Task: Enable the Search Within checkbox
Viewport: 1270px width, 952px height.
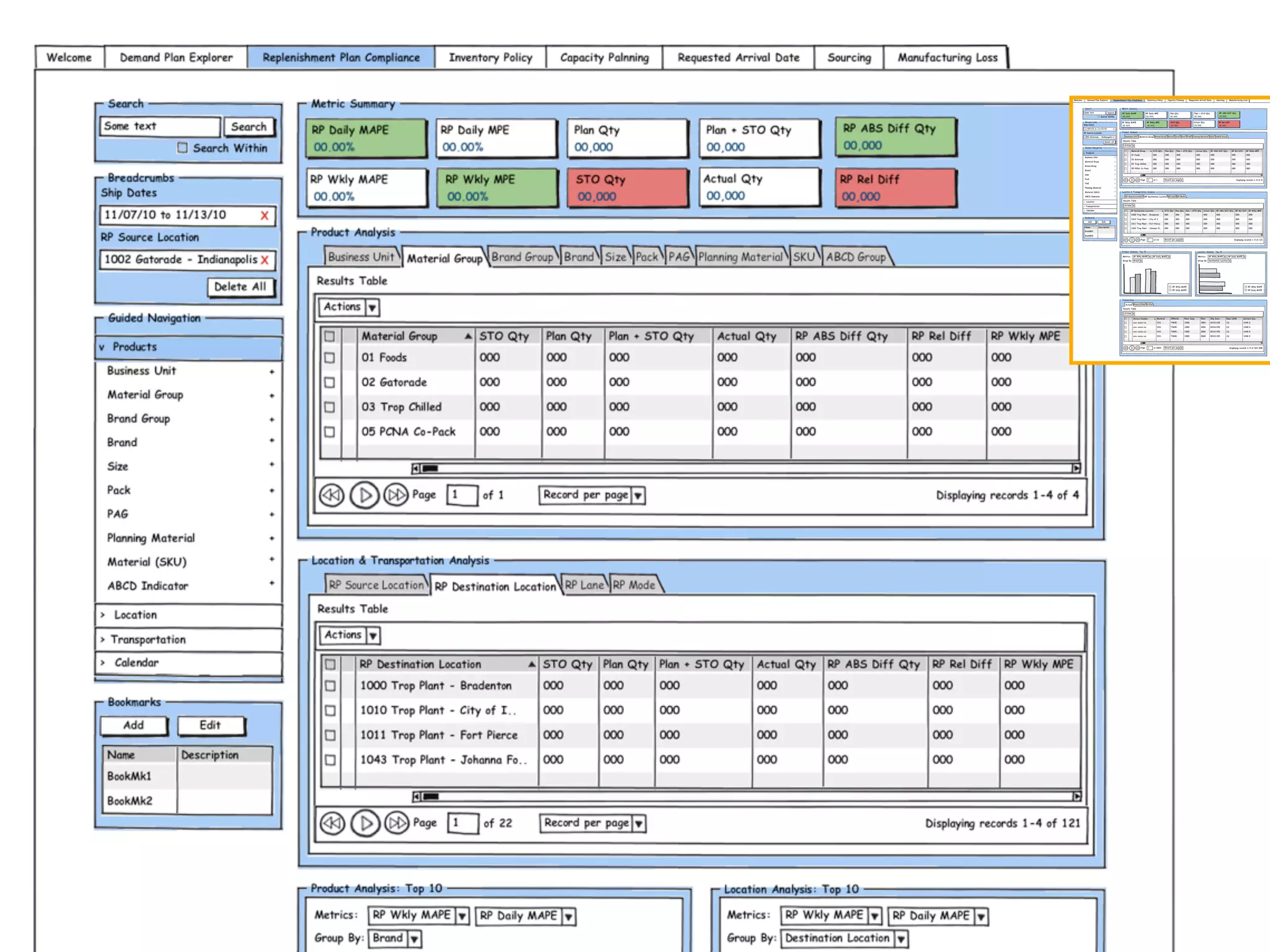Action: click(182, 148)
